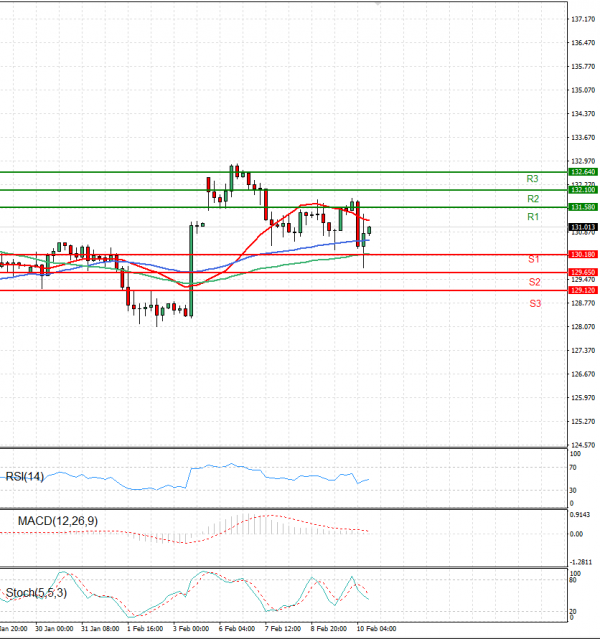Click the 130.180 support price tag
The image size is (600, 639).
pos(583,254)
